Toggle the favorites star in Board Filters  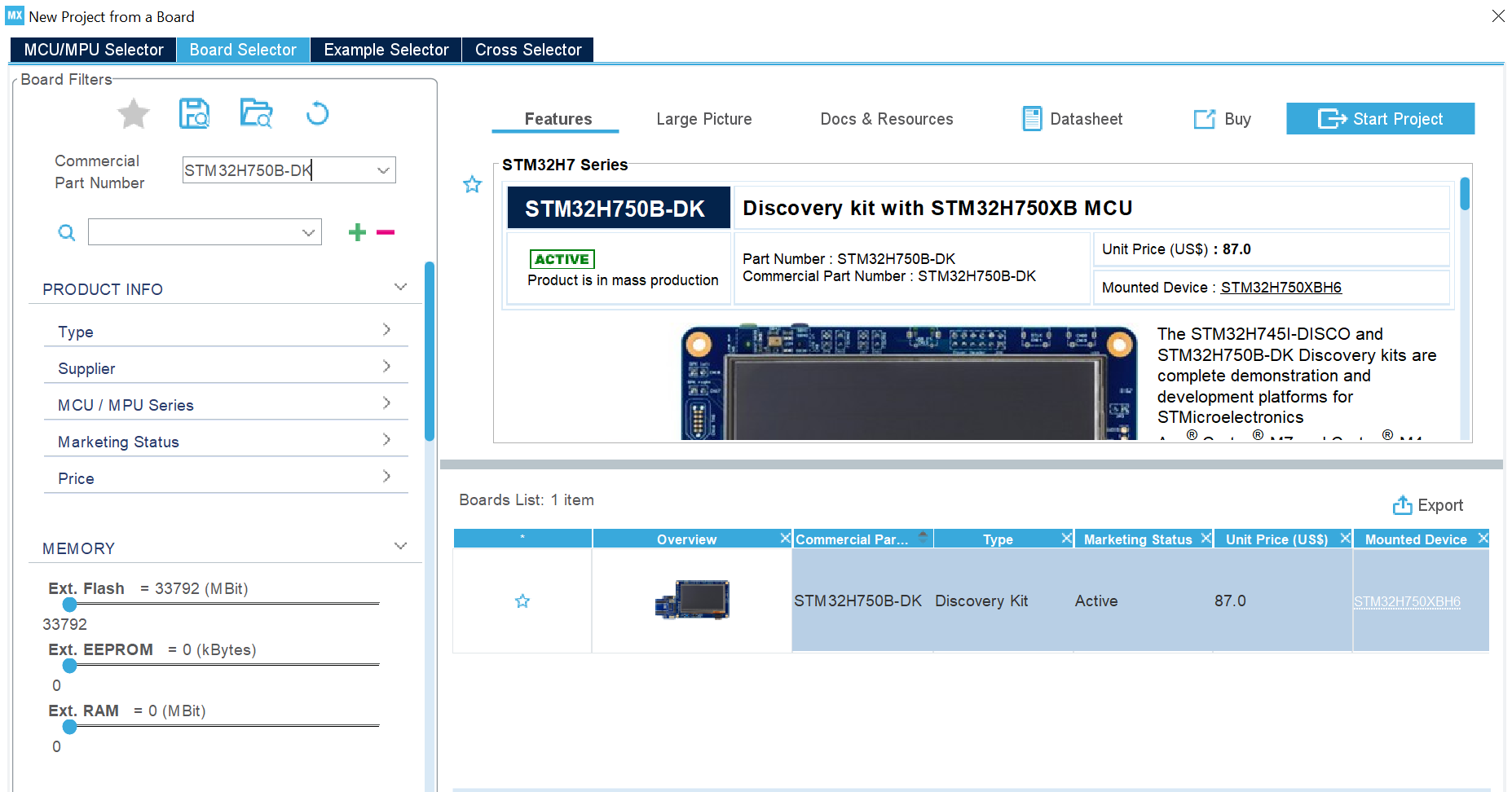(x=133, y=114)
